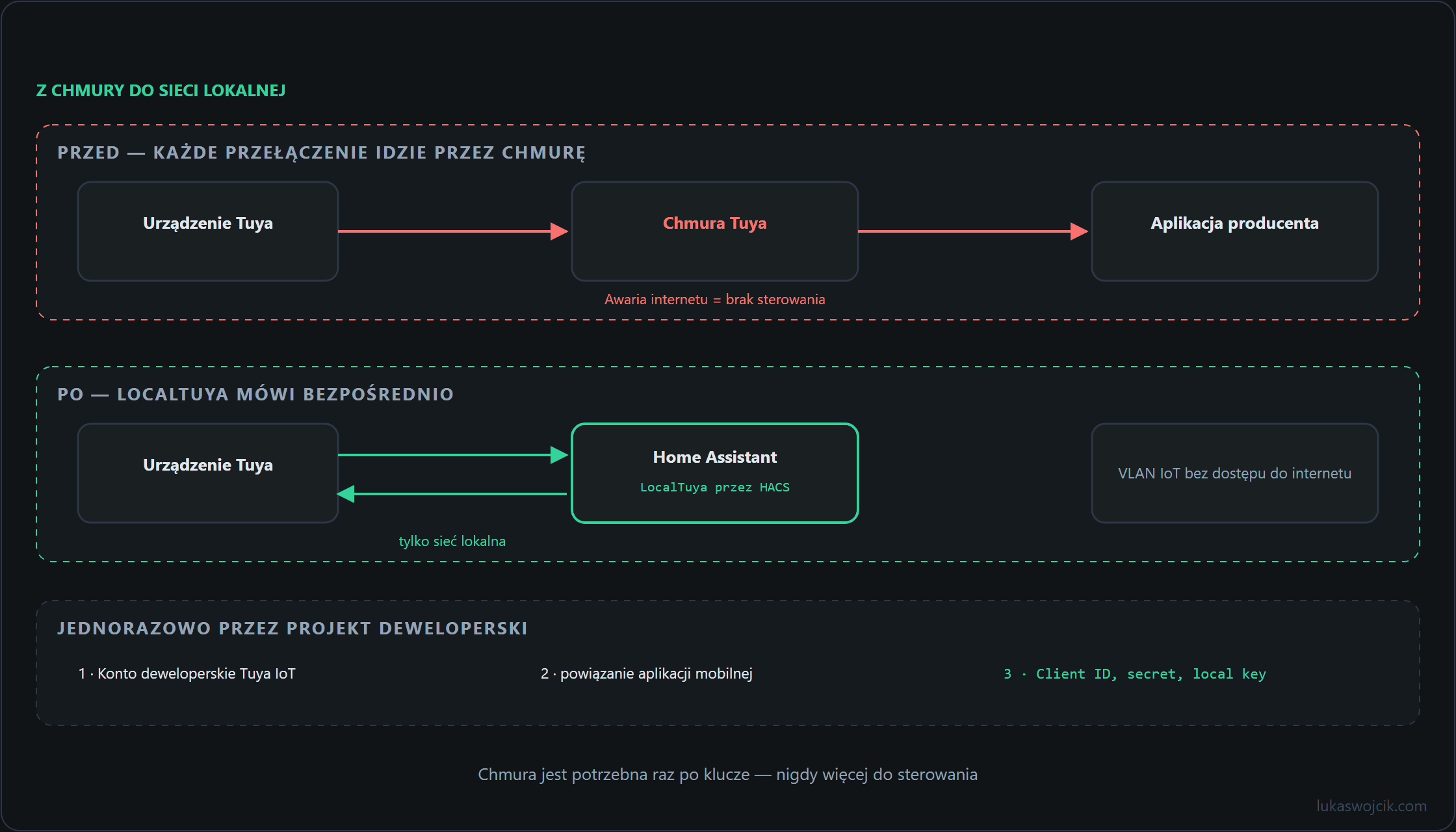
Task: Click the heading "JEDNORAZOWO PRZEZ PROJEKT DEWELOPERSKI"
Action: point(292,629)
